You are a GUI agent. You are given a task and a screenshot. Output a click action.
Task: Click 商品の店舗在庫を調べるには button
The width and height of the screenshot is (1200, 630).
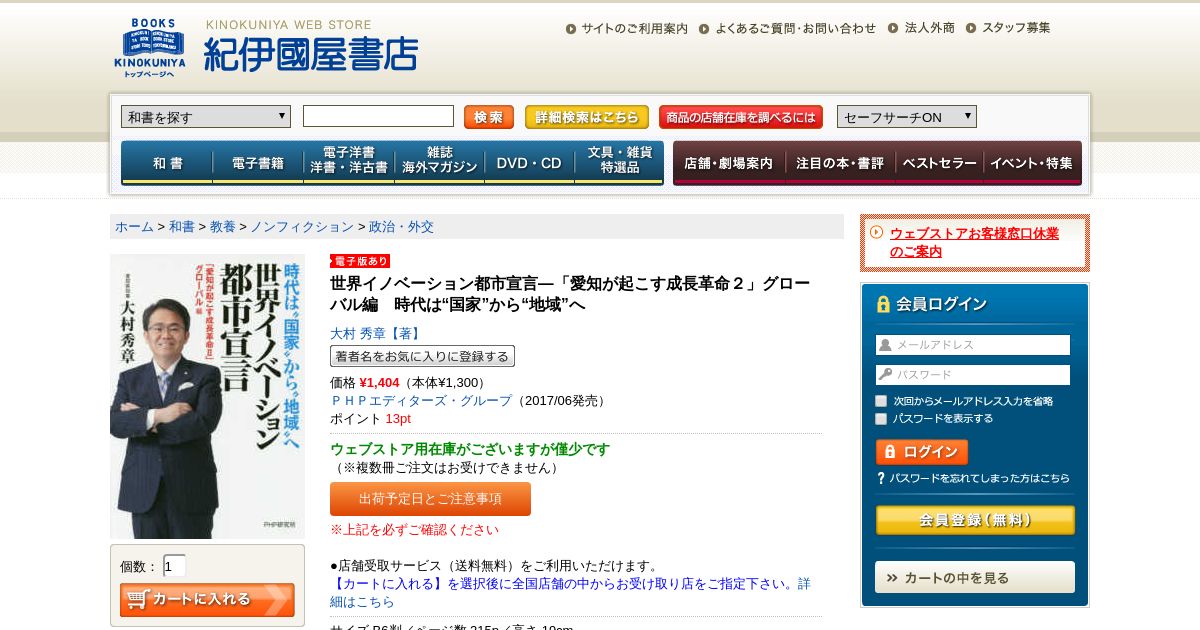tap(741, 117)
